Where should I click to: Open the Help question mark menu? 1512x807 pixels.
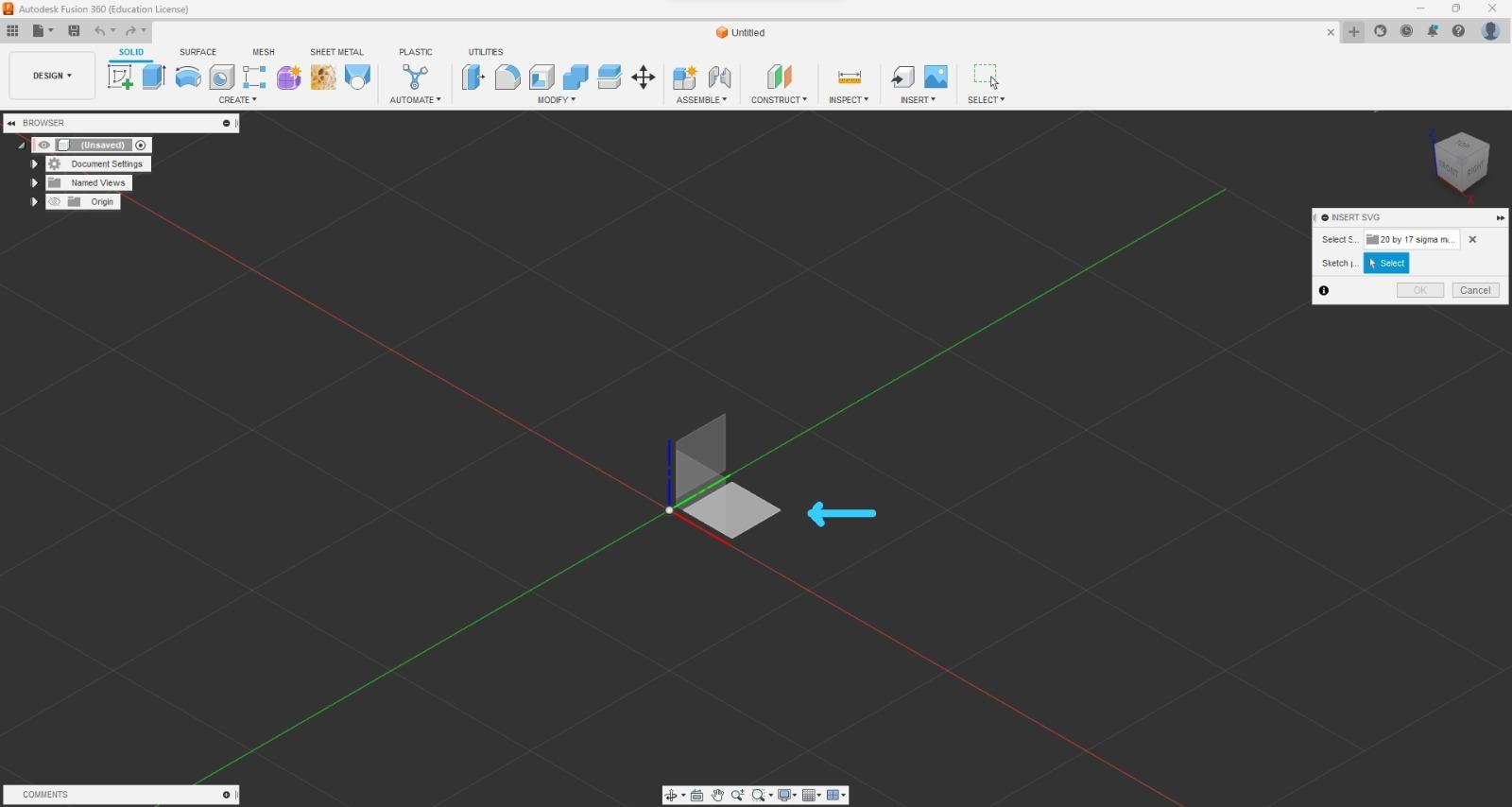1459,31
